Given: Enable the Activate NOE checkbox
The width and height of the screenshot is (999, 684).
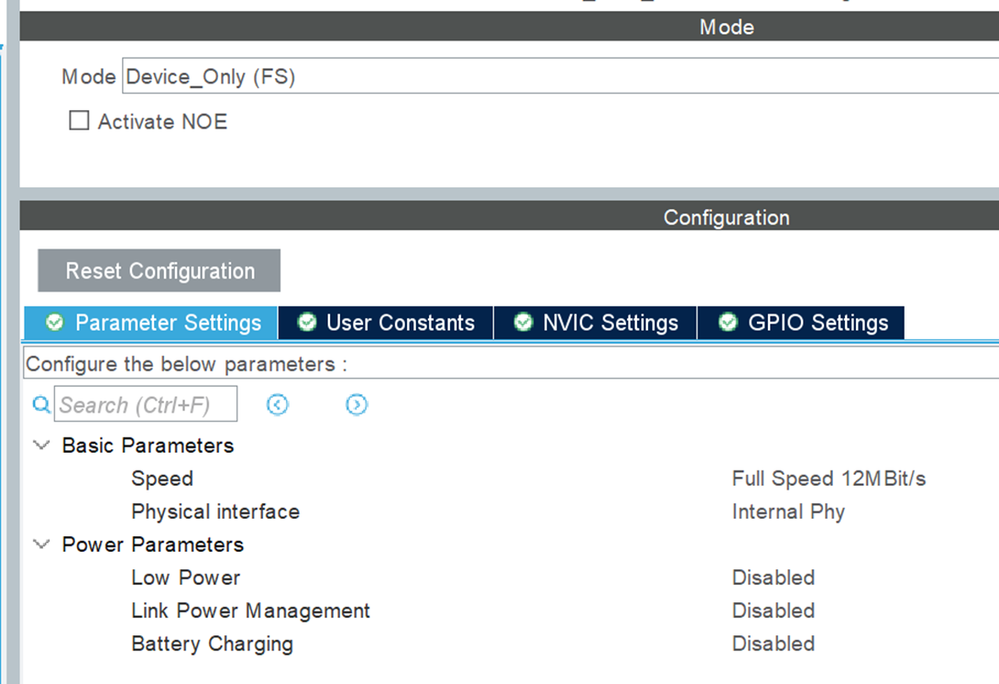Looking at the screenshot, I should (x=79, y=122).
